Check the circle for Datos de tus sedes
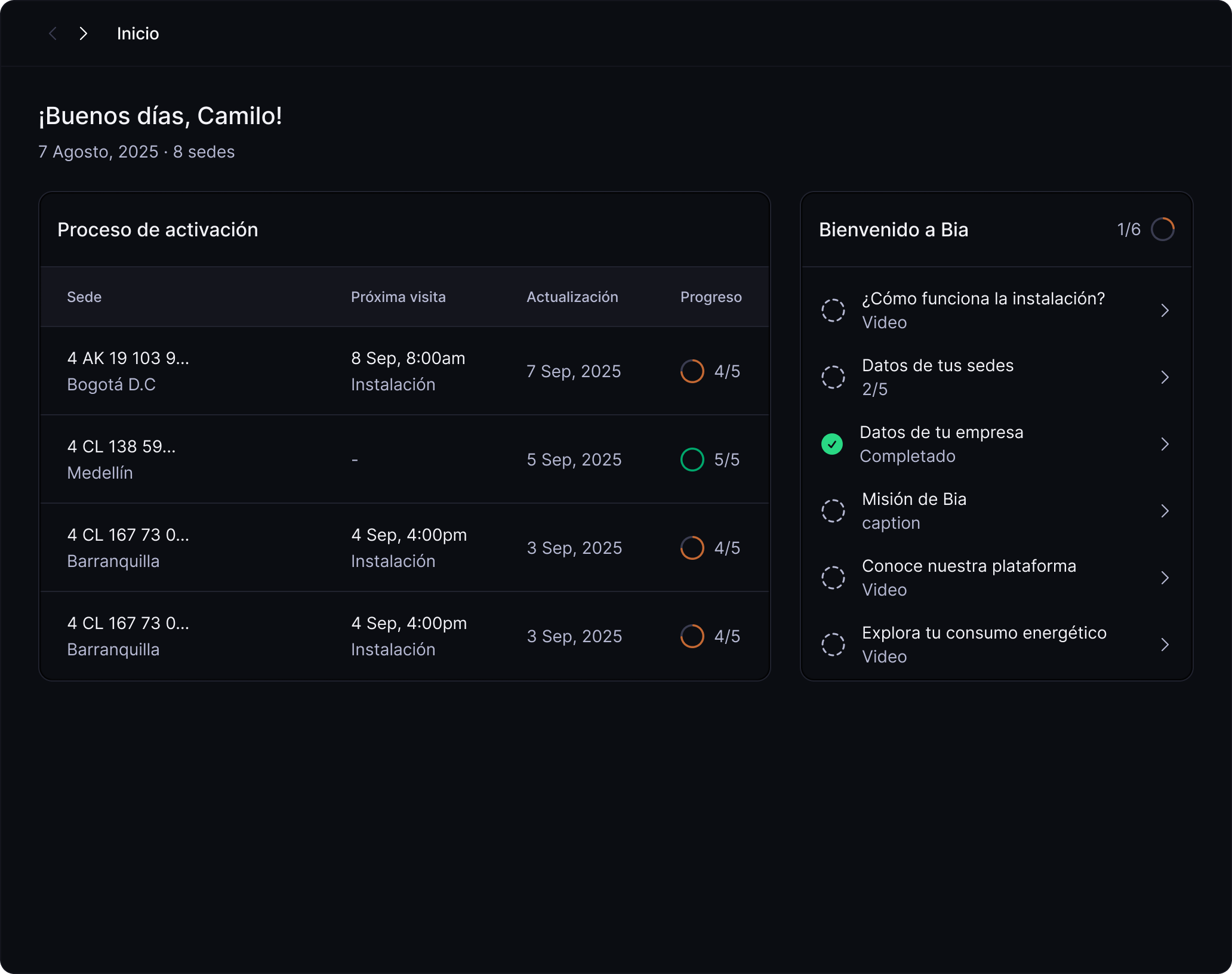The image size is (1232, 974). tap(833, 377)
